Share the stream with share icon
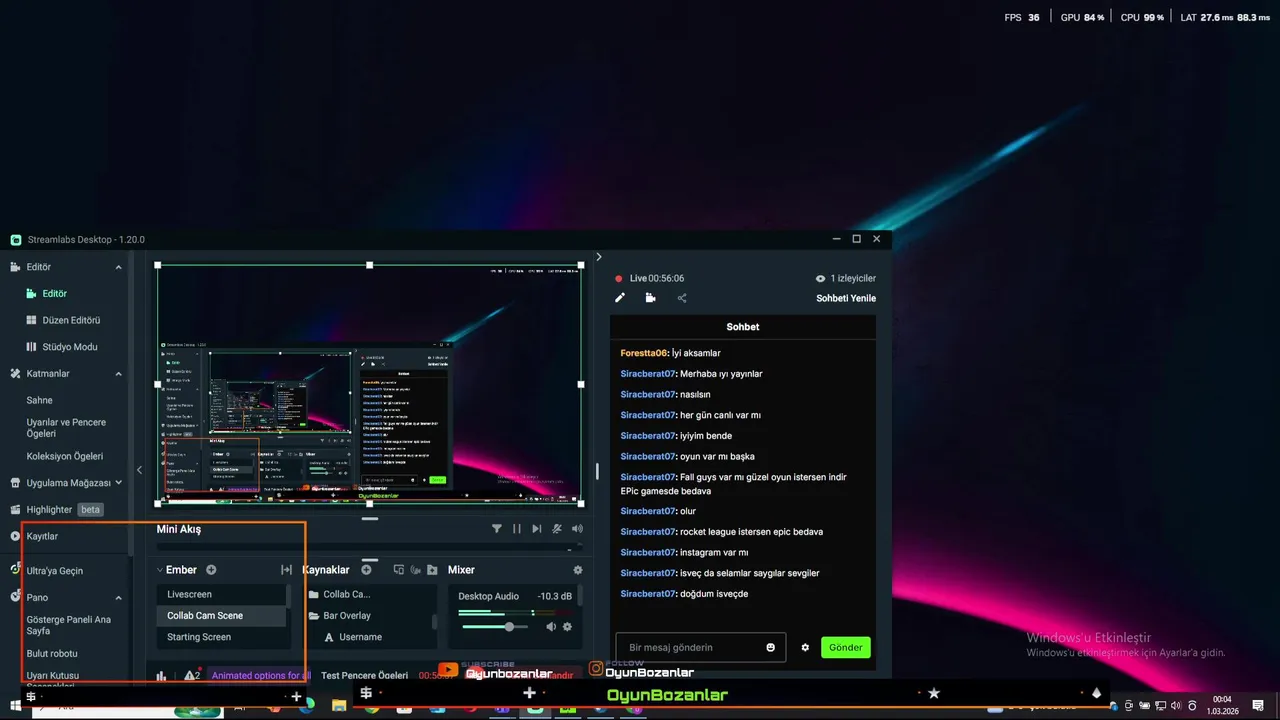The image size is (1280, 720). coord(682,298)
